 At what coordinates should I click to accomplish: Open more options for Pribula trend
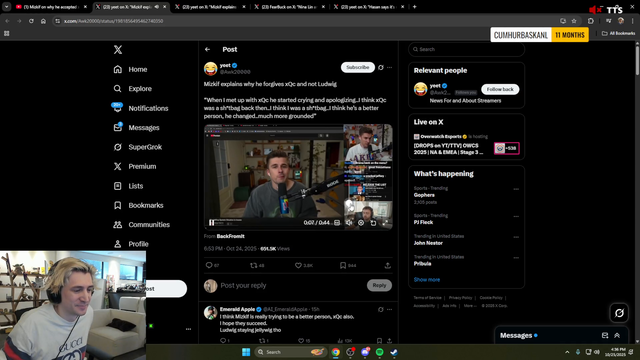[516, 258]
